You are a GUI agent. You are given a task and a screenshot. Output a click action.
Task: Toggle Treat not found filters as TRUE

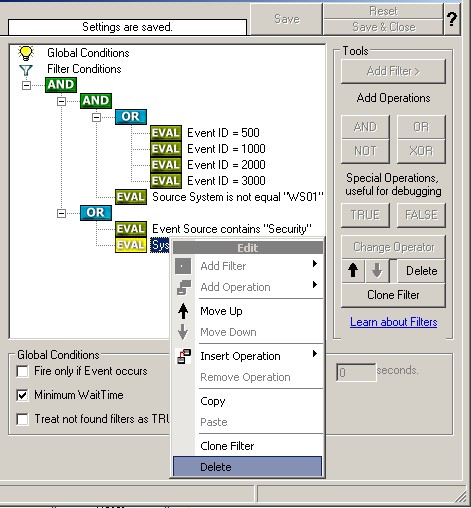pyautogui.click(x=23, y=419)
